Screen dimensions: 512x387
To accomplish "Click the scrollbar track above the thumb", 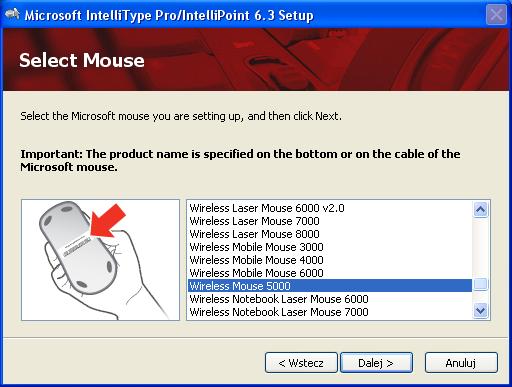I will point(480,248).
